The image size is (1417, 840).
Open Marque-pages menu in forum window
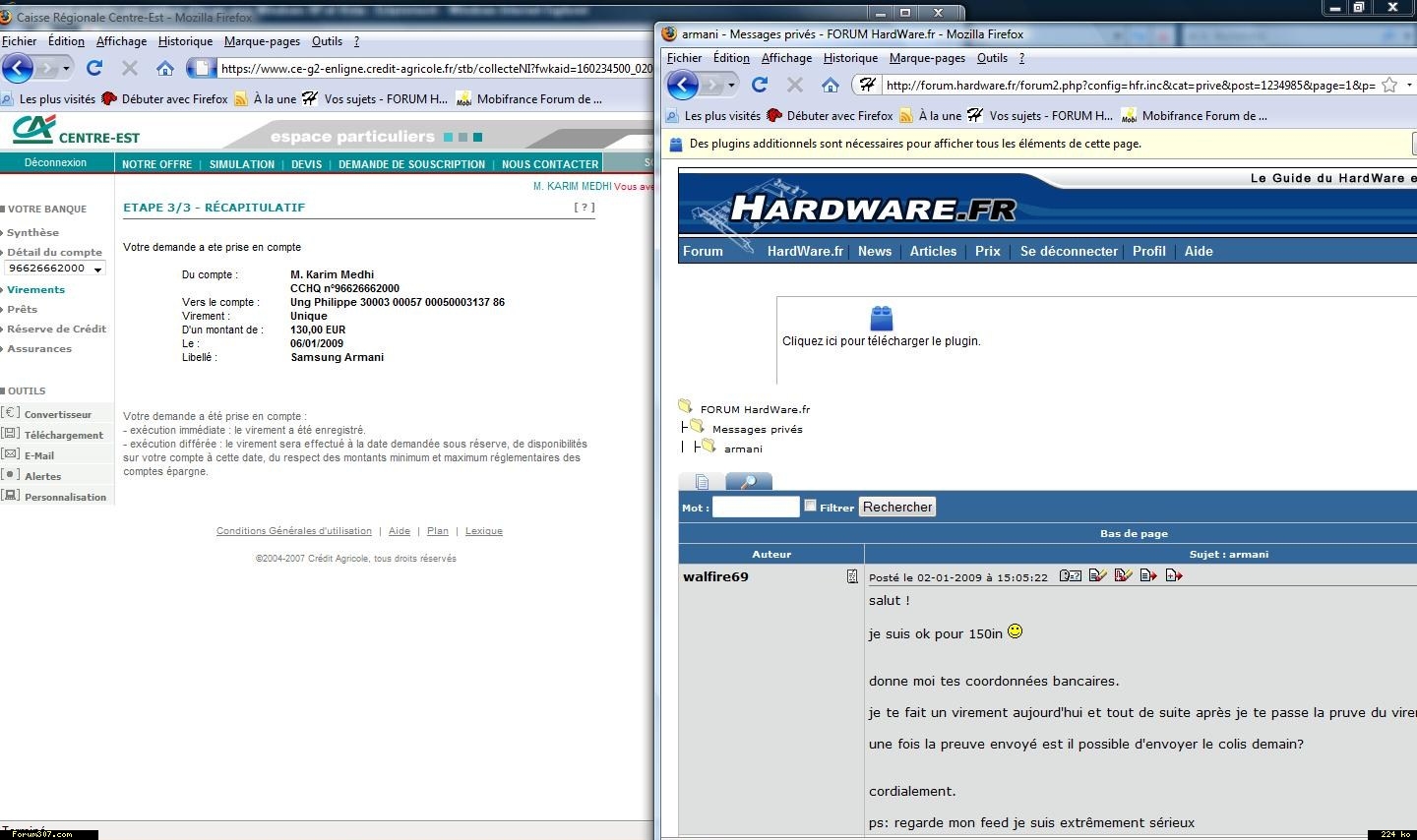point(927,58)
